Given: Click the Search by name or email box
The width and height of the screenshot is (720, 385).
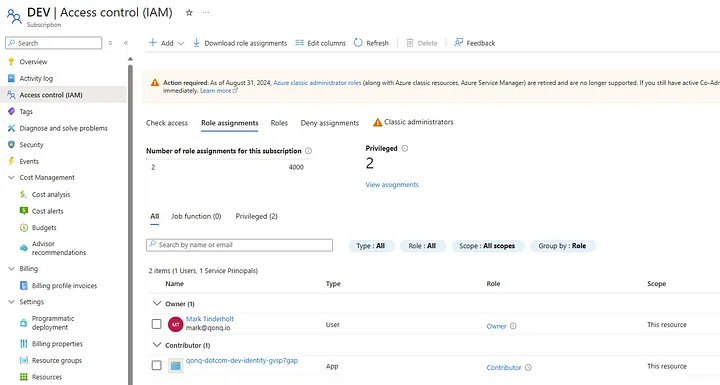Looking at the screenshot, I should 239,245.
